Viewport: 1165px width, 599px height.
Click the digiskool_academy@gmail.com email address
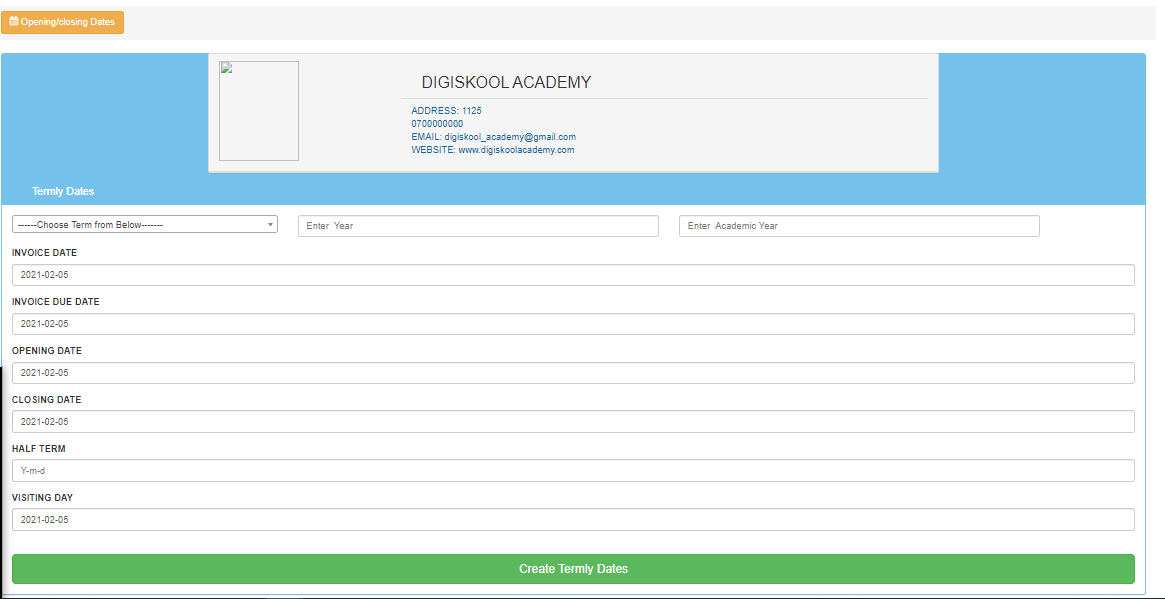510,137
